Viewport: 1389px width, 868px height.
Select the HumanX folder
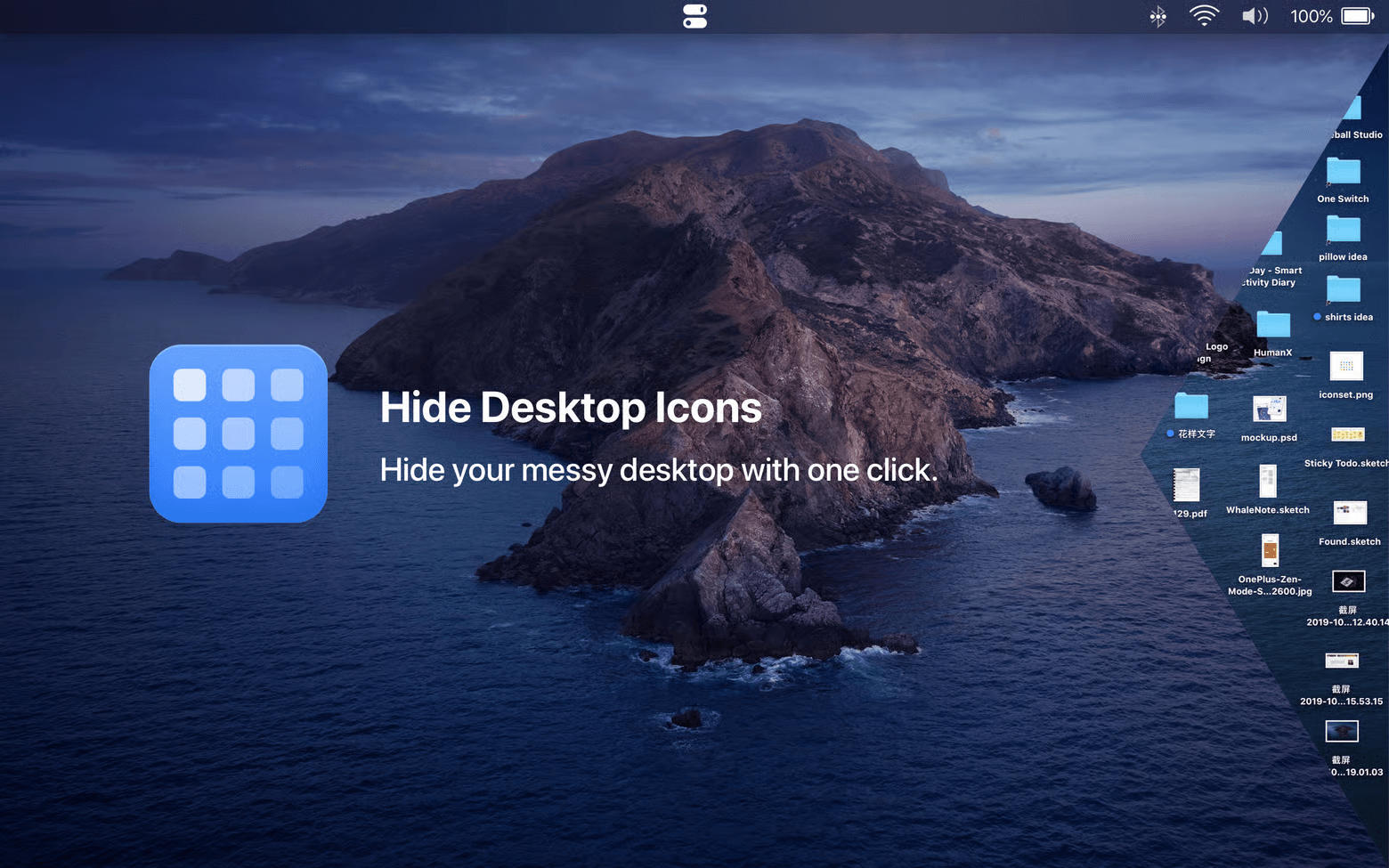click(1272, 325)
